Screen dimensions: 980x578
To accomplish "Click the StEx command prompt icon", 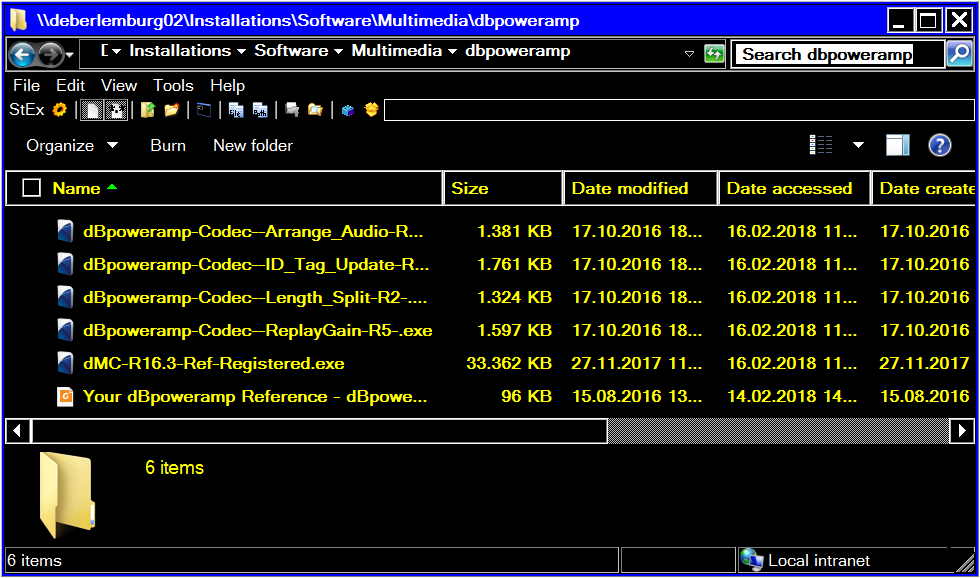I will click(x=203, y=110).
